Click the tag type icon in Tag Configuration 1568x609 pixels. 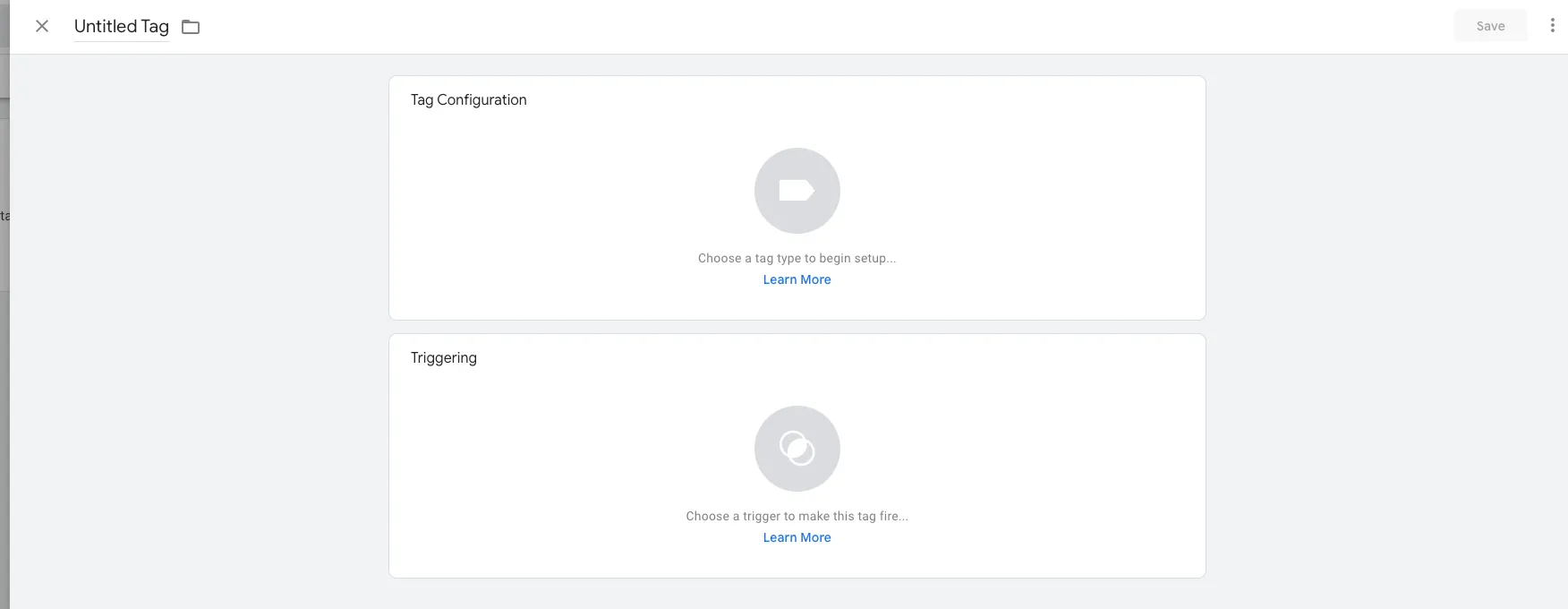[797, 191]
